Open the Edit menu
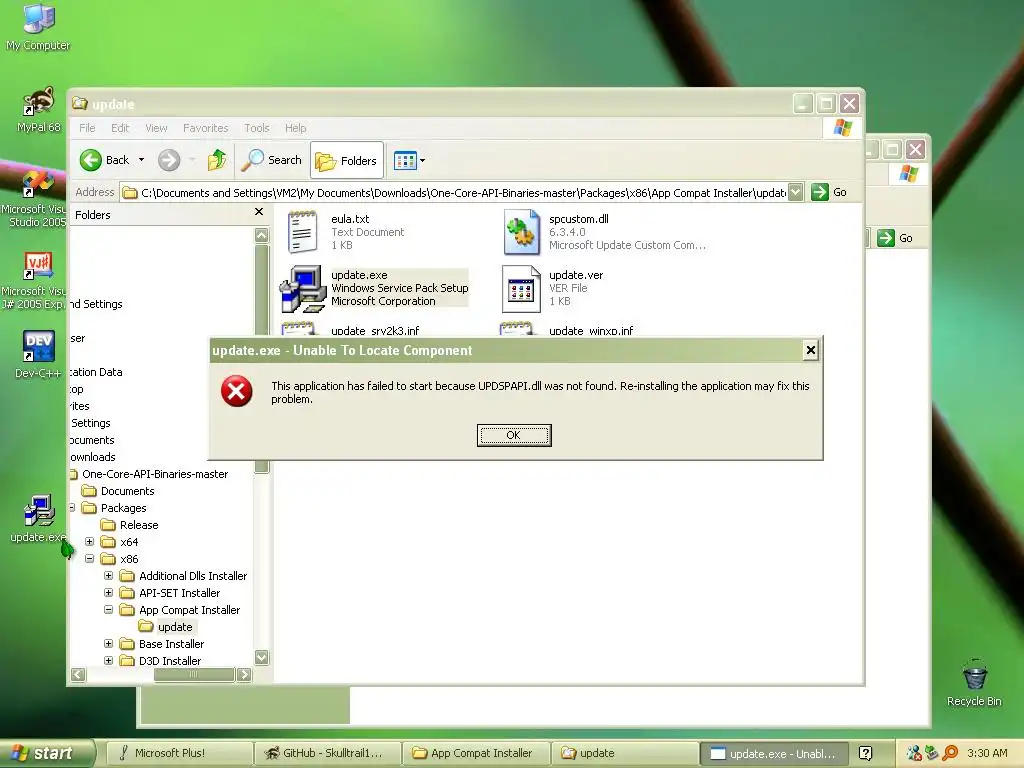 pyautogui.click(x=120, y=128)
